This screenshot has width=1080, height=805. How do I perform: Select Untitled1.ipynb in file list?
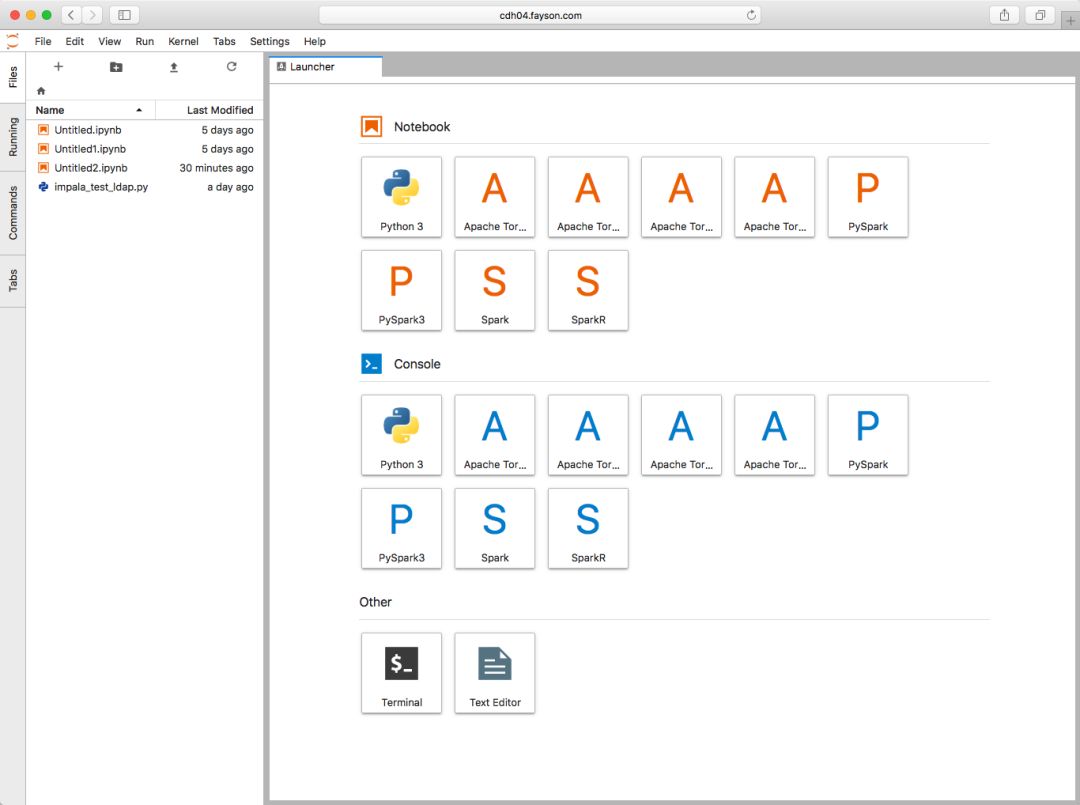145,149
